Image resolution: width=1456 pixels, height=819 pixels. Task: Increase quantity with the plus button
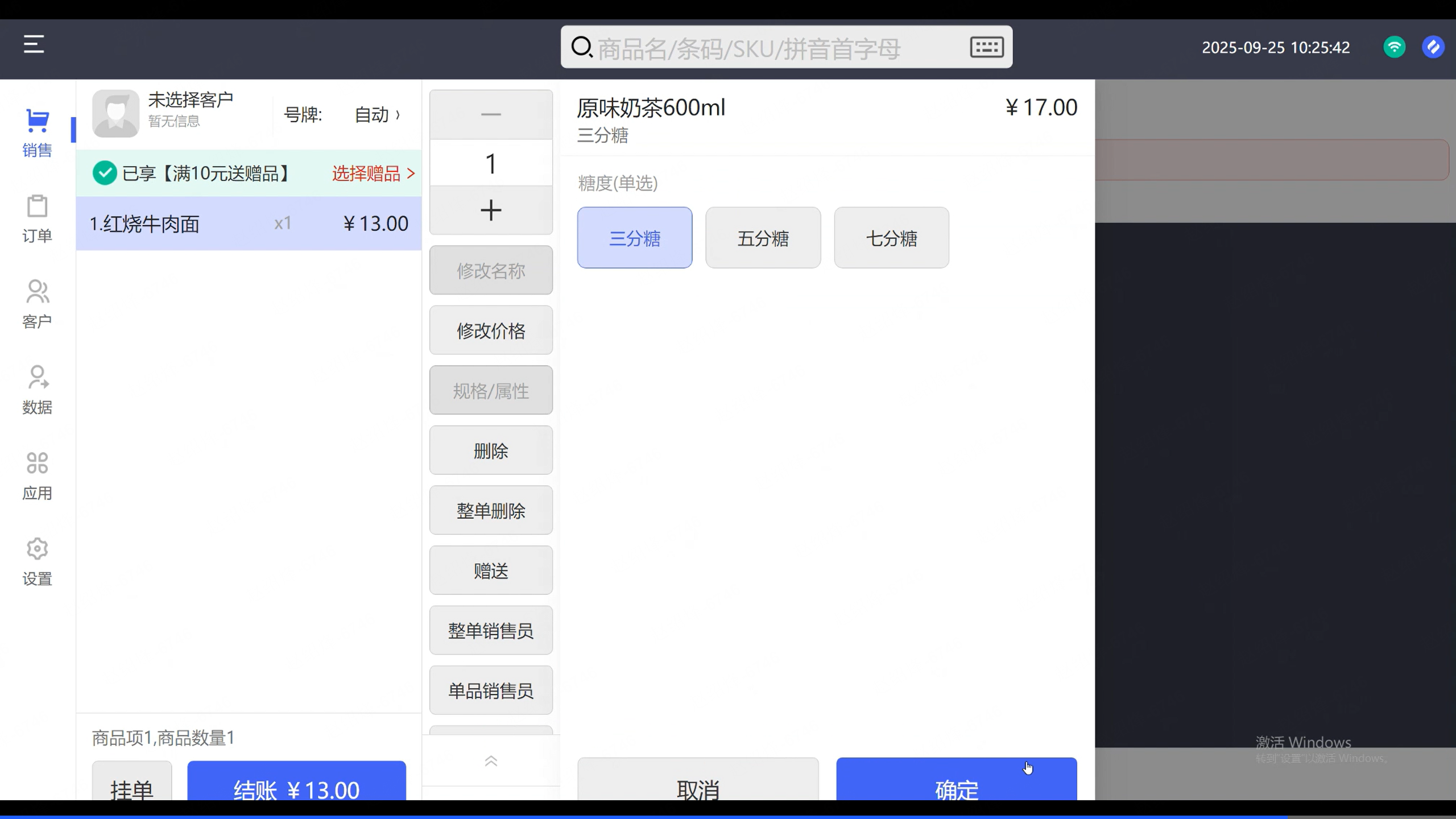click(x=491, y=210)
